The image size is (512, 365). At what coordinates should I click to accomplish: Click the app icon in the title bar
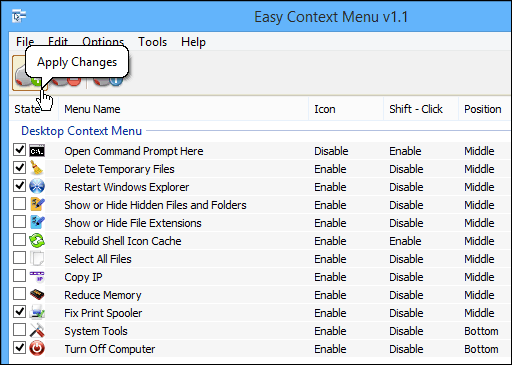(19, 16)
